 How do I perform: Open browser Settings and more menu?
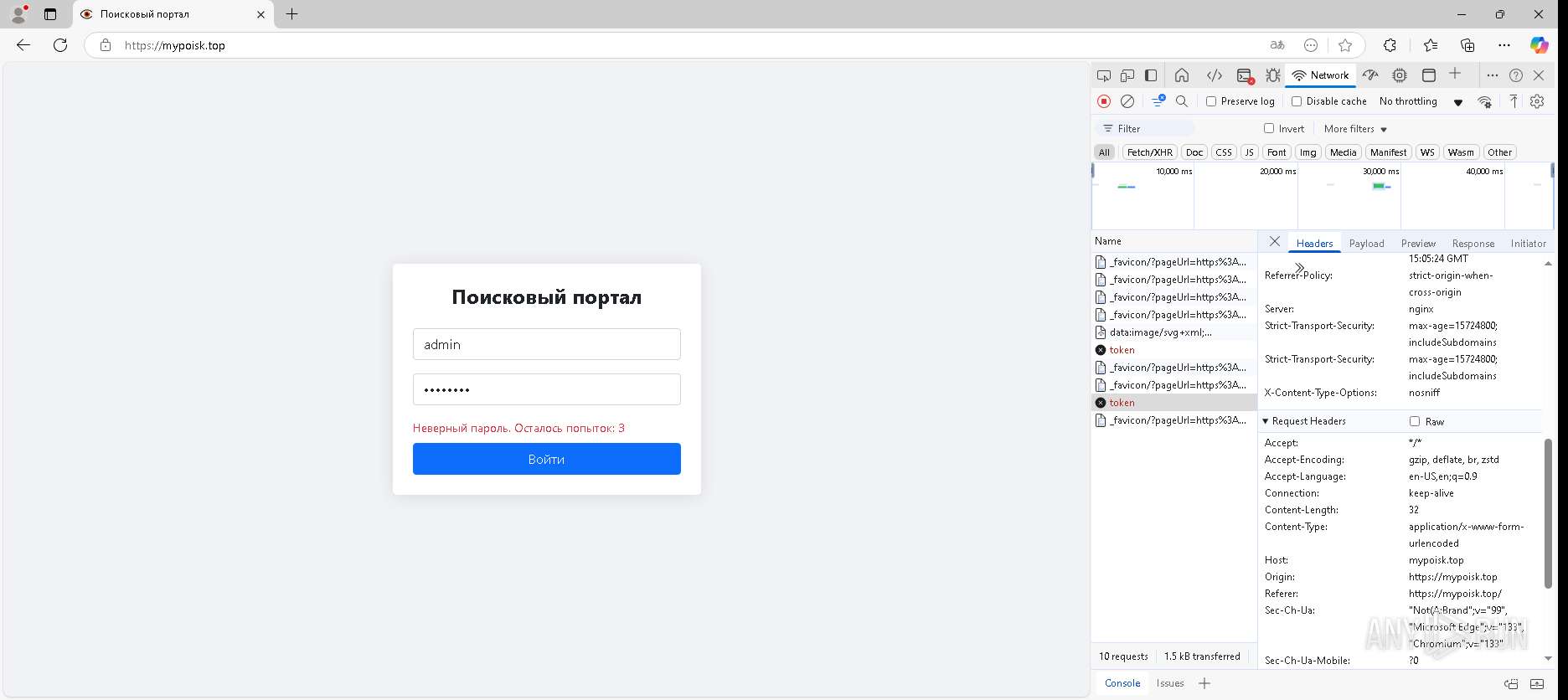point(1504,45)
